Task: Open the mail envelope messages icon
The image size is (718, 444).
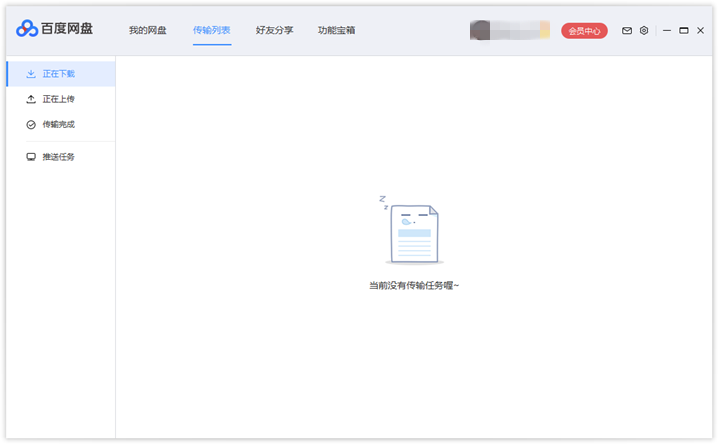Action: click(627, 31)
